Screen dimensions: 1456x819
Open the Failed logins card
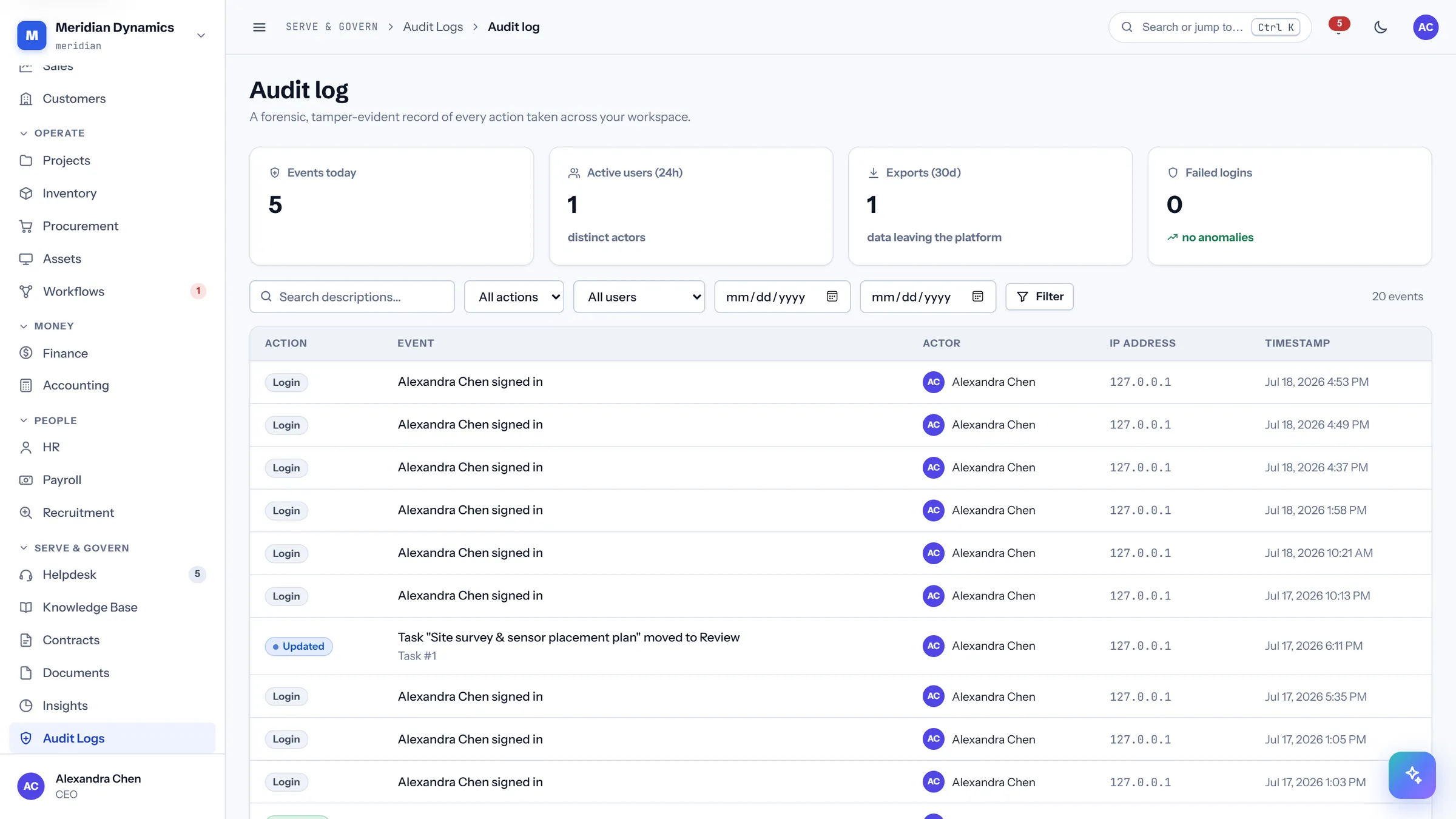[x=1290, y=206]
